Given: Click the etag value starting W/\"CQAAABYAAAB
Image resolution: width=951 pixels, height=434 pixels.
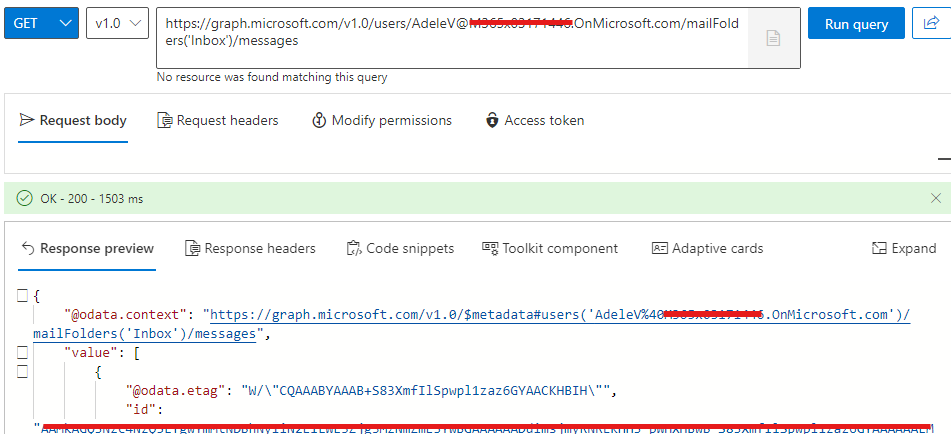Looking at the screenshot, I should click(428, 391).
